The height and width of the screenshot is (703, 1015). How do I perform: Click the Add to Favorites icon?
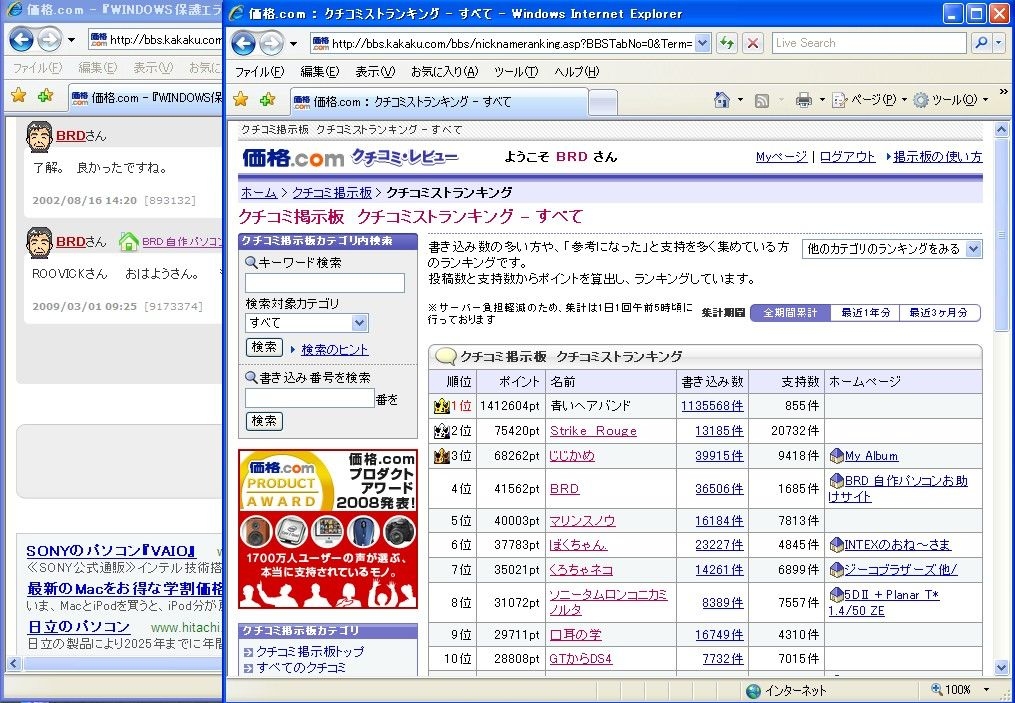267,100
